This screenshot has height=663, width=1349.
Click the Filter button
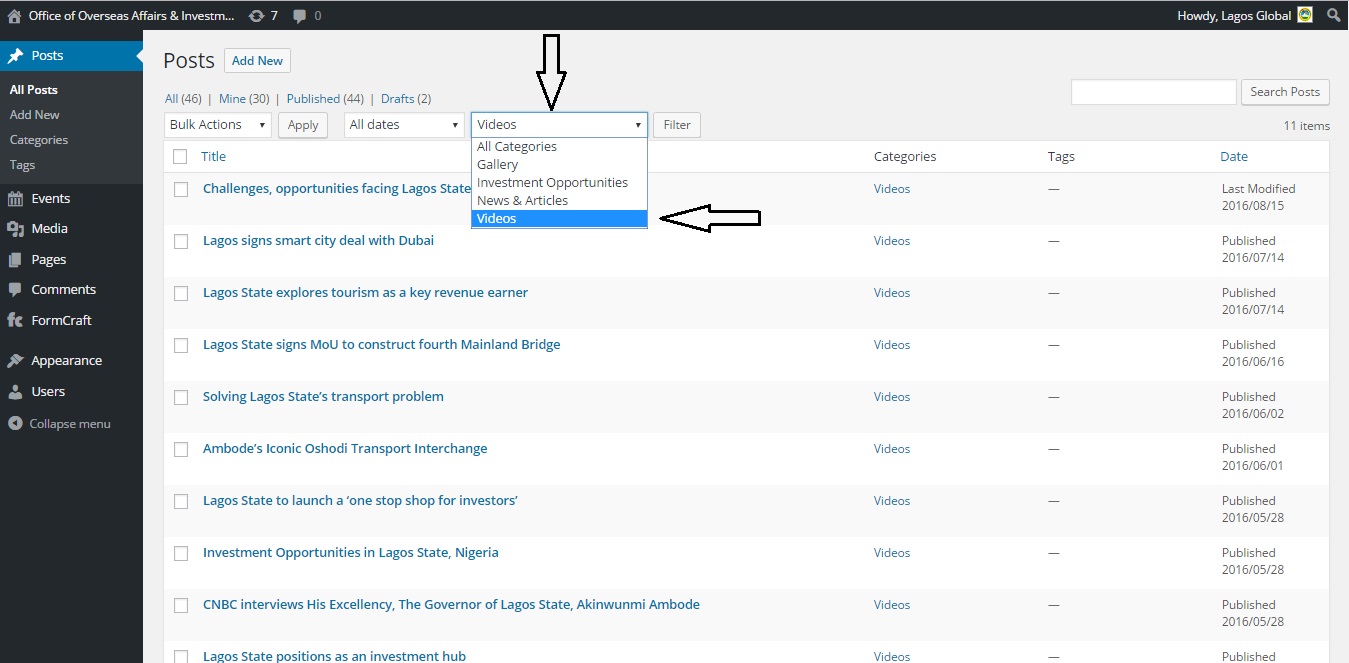click(x=677, y=125)
